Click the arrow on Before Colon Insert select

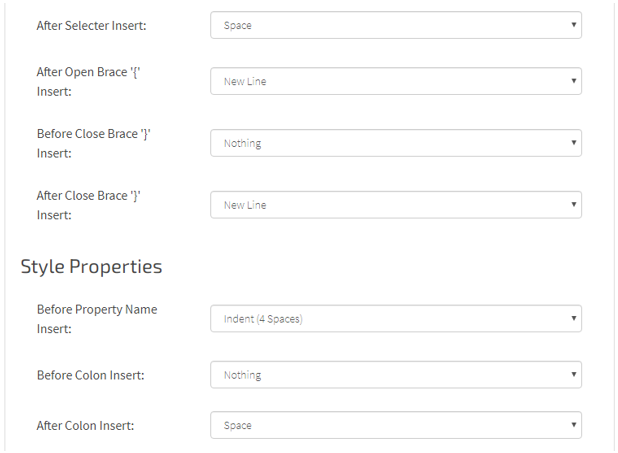pos(574,375)
